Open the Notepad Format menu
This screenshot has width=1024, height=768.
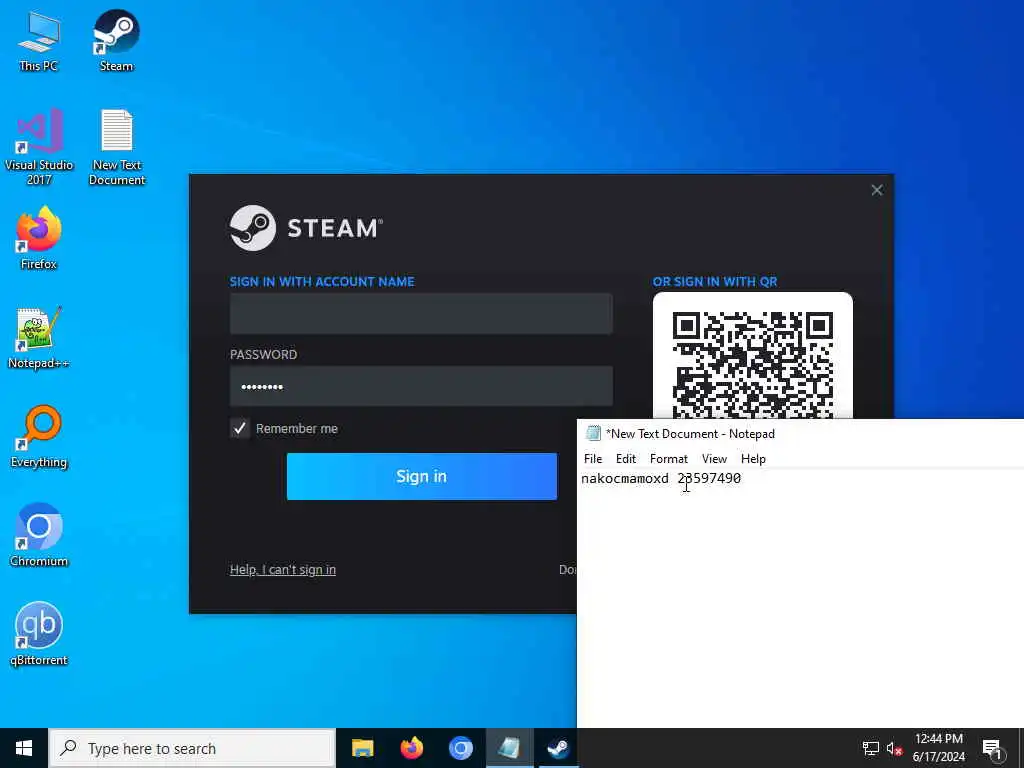pyautogui.click(x=669, y=458)
